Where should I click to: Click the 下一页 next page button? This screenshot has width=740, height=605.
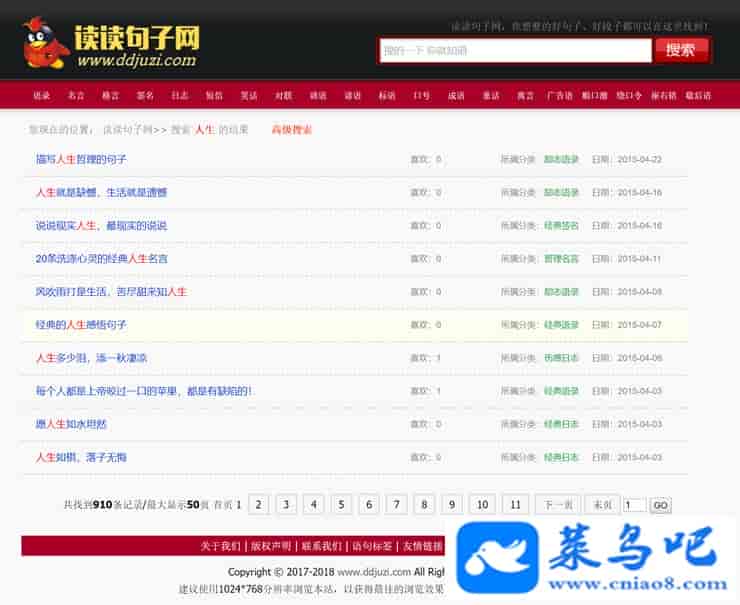[558, 504]
